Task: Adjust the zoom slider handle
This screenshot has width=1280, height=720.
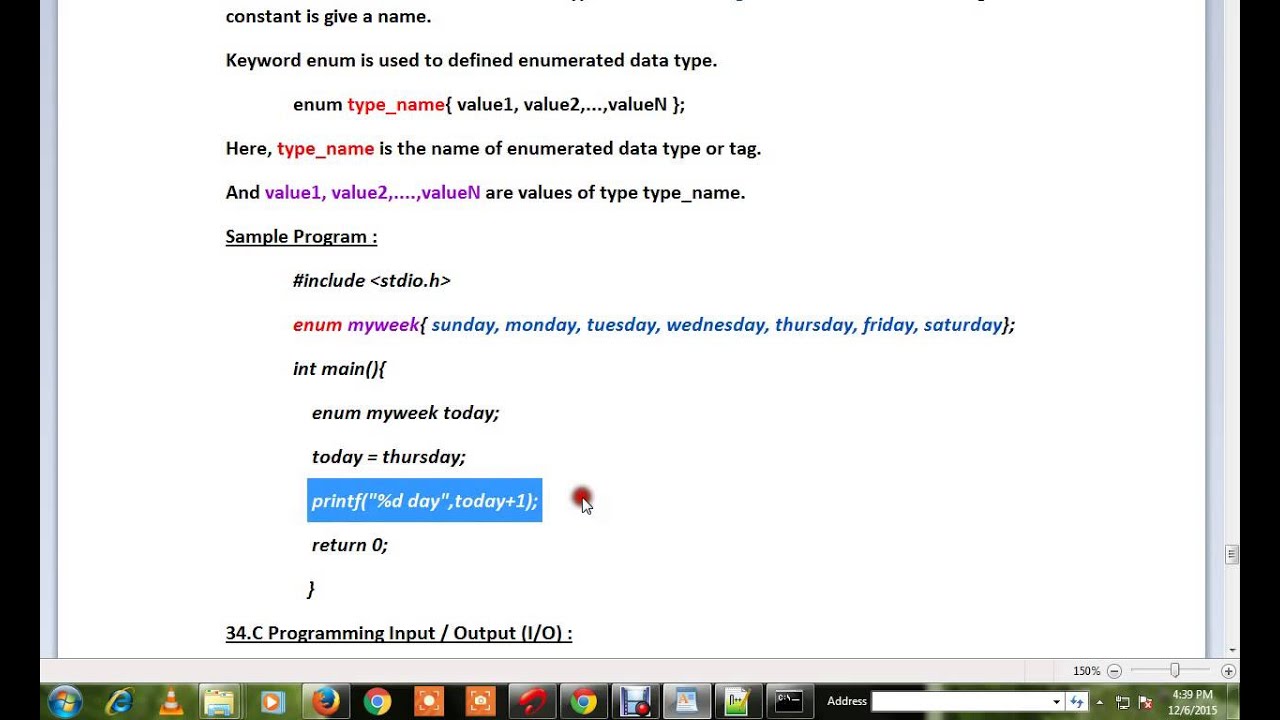Action: pos(1175,671)
